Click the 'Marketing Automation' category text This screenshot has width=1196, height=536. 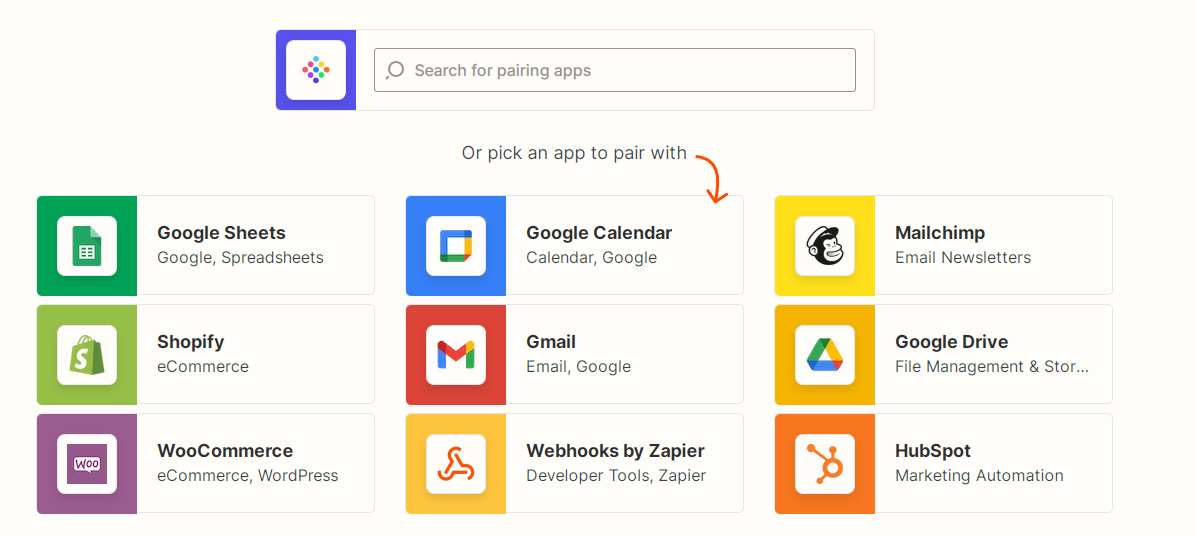tap(979, 476)
